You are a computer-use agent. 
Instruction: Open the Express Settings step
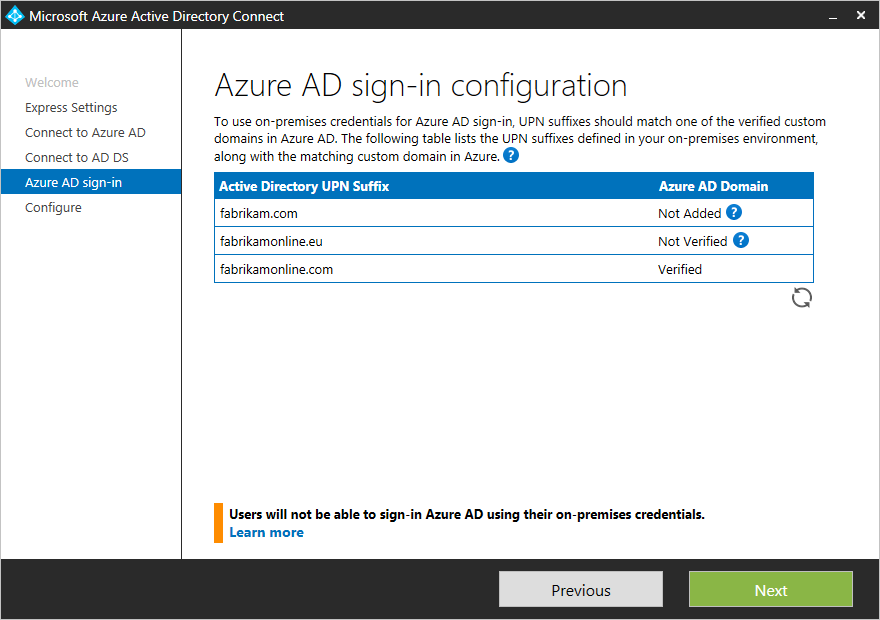pyautogui.click(x=71, y=108)
